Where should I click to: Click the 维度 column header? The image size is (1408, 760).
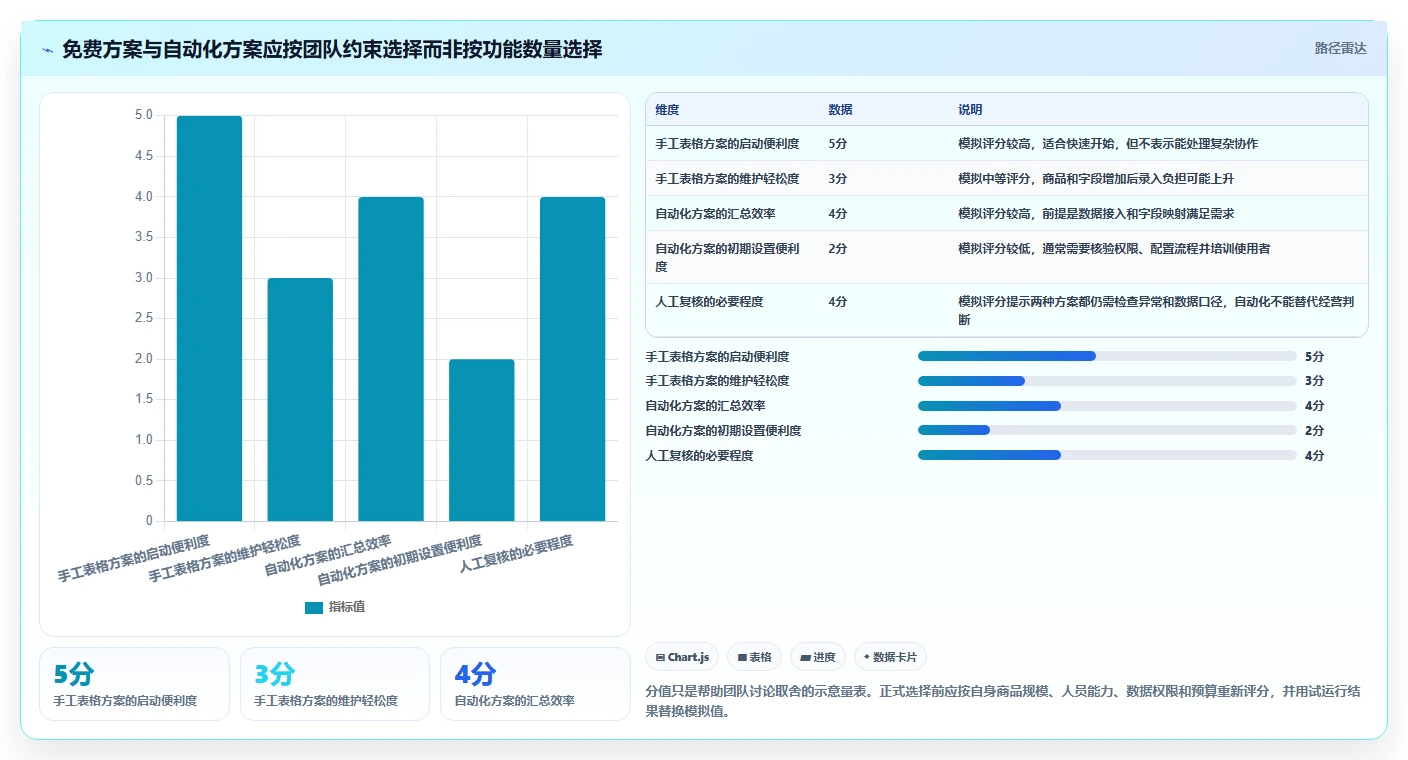667,110
